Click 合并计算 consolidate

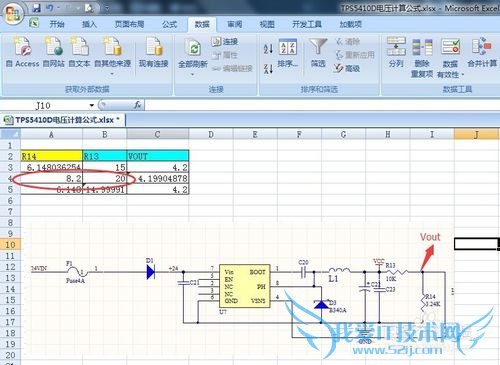[x=482, y=52]
